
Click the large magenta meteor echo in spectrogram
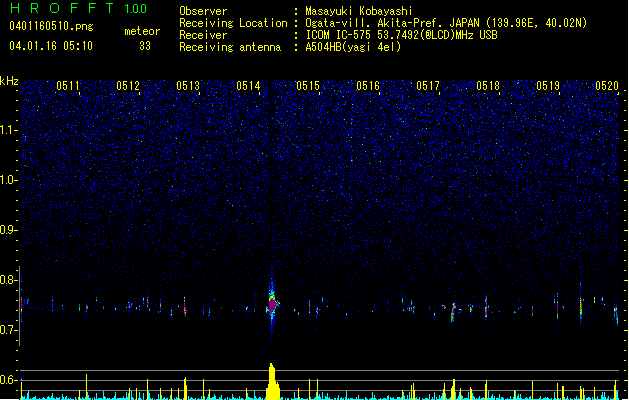272,305
